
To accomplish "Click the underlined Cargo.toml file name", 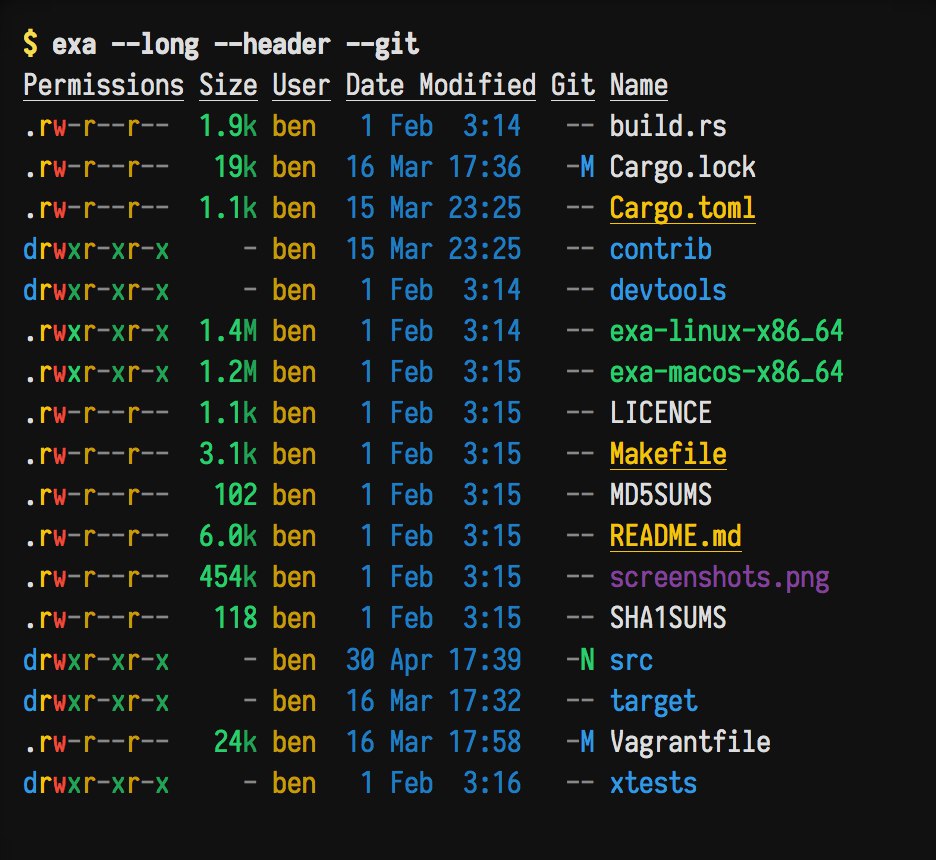I will coord(682,209).
